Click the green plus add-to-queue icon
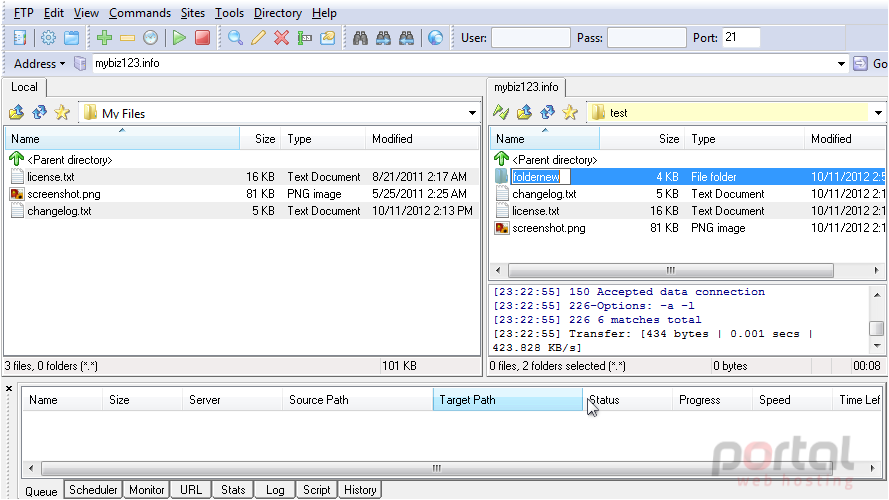Image resolution: width=889 pixels, height=500 pixels. coord(104,38)
